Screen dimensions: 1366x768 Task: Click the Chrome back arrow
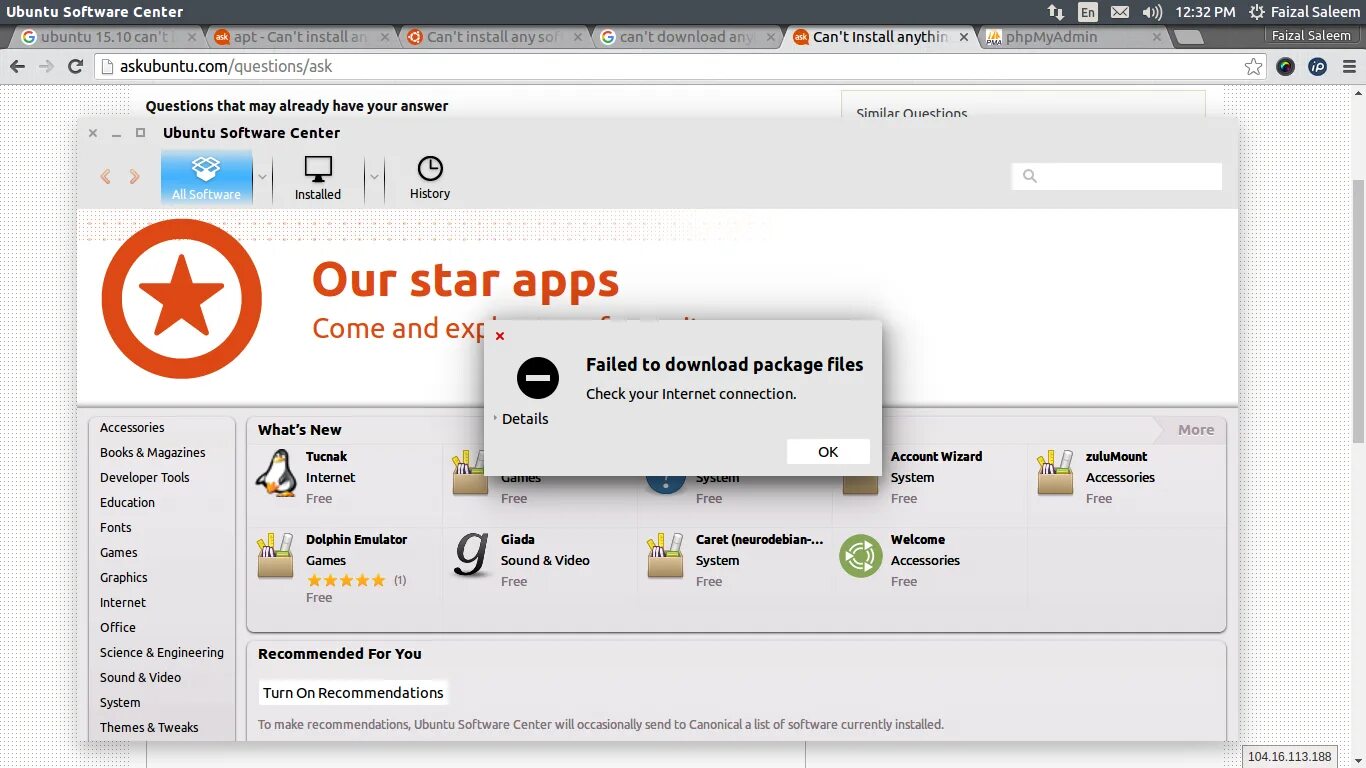pyautogui.click(x=17, y=66)
